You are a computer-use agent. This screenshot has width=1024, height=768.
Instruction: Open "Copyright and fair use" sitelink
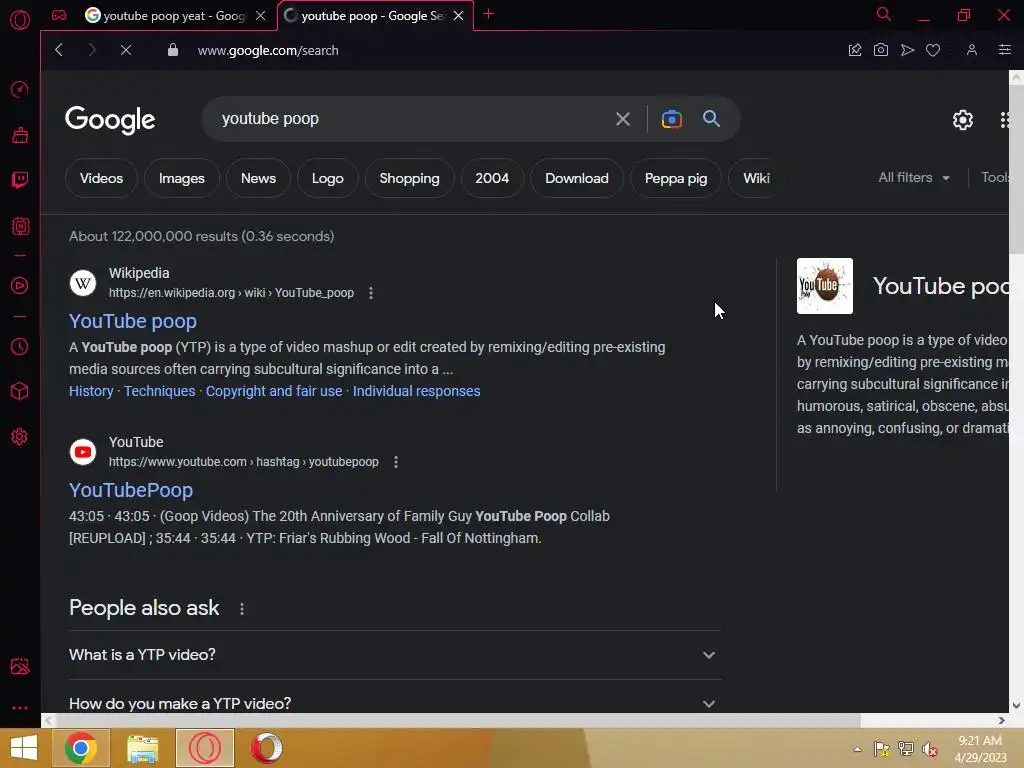click(x=274, y=391)
